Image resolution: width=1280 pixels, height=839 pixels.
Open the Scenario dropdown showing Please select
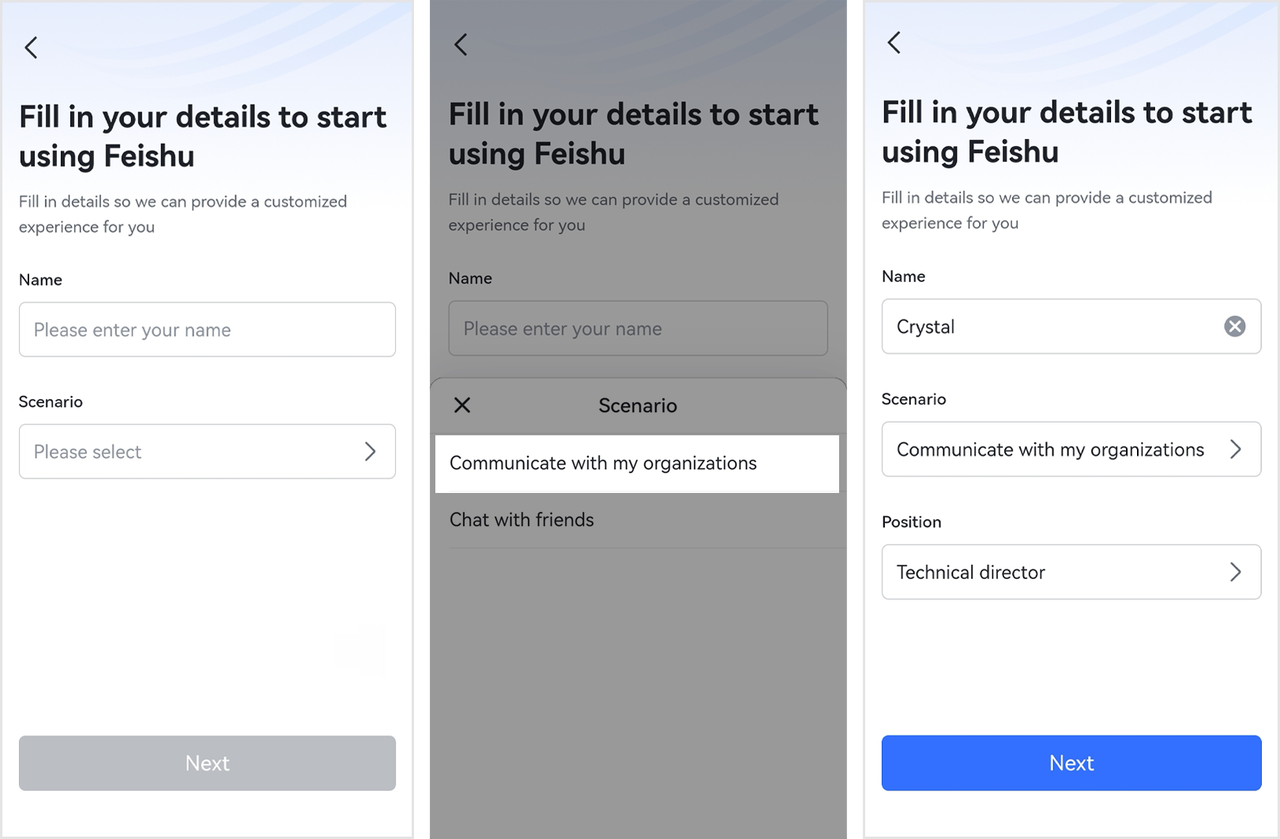coord(207,451)
